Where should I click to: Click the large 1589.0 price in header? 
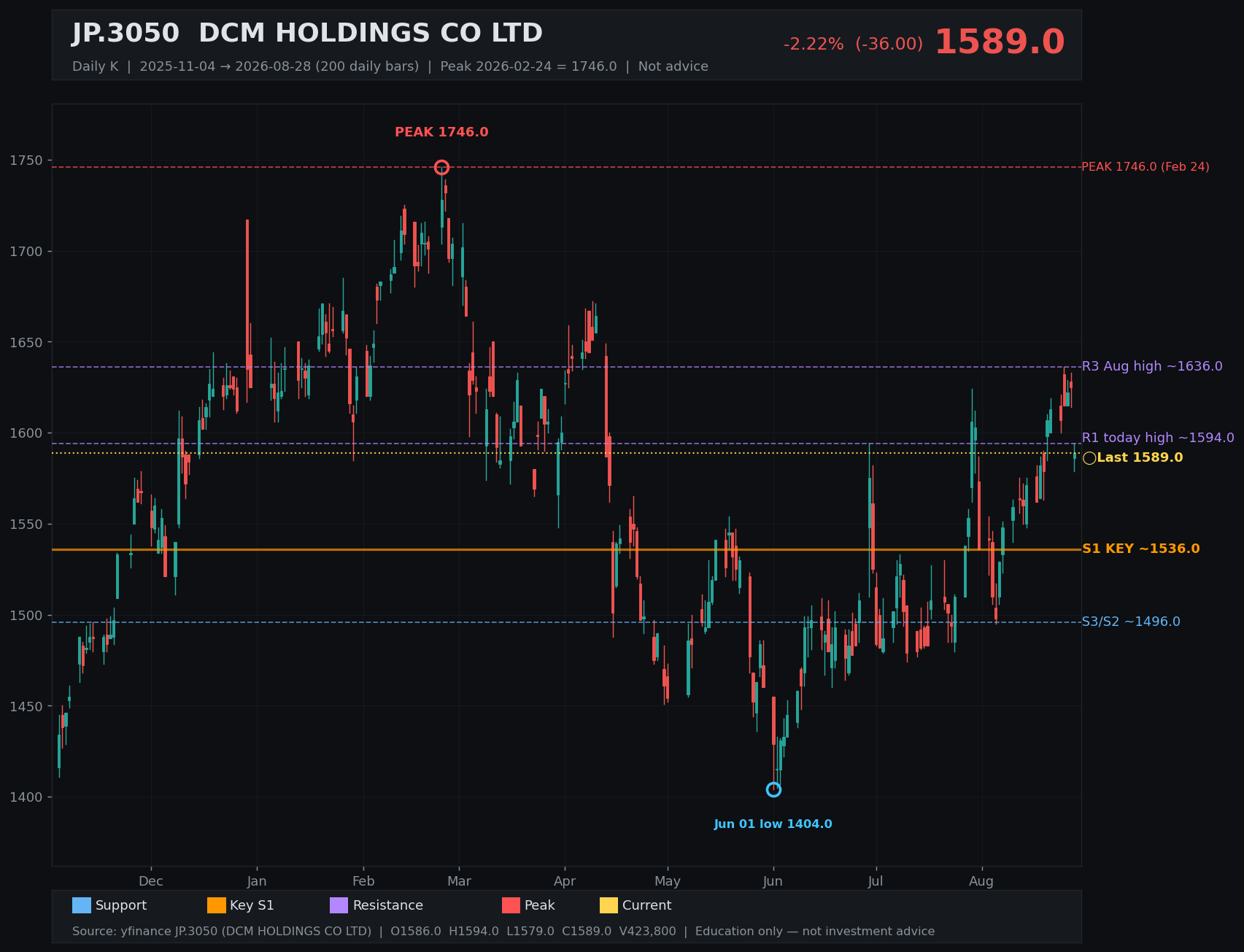pyautogui.click(x=1000, y=42)
